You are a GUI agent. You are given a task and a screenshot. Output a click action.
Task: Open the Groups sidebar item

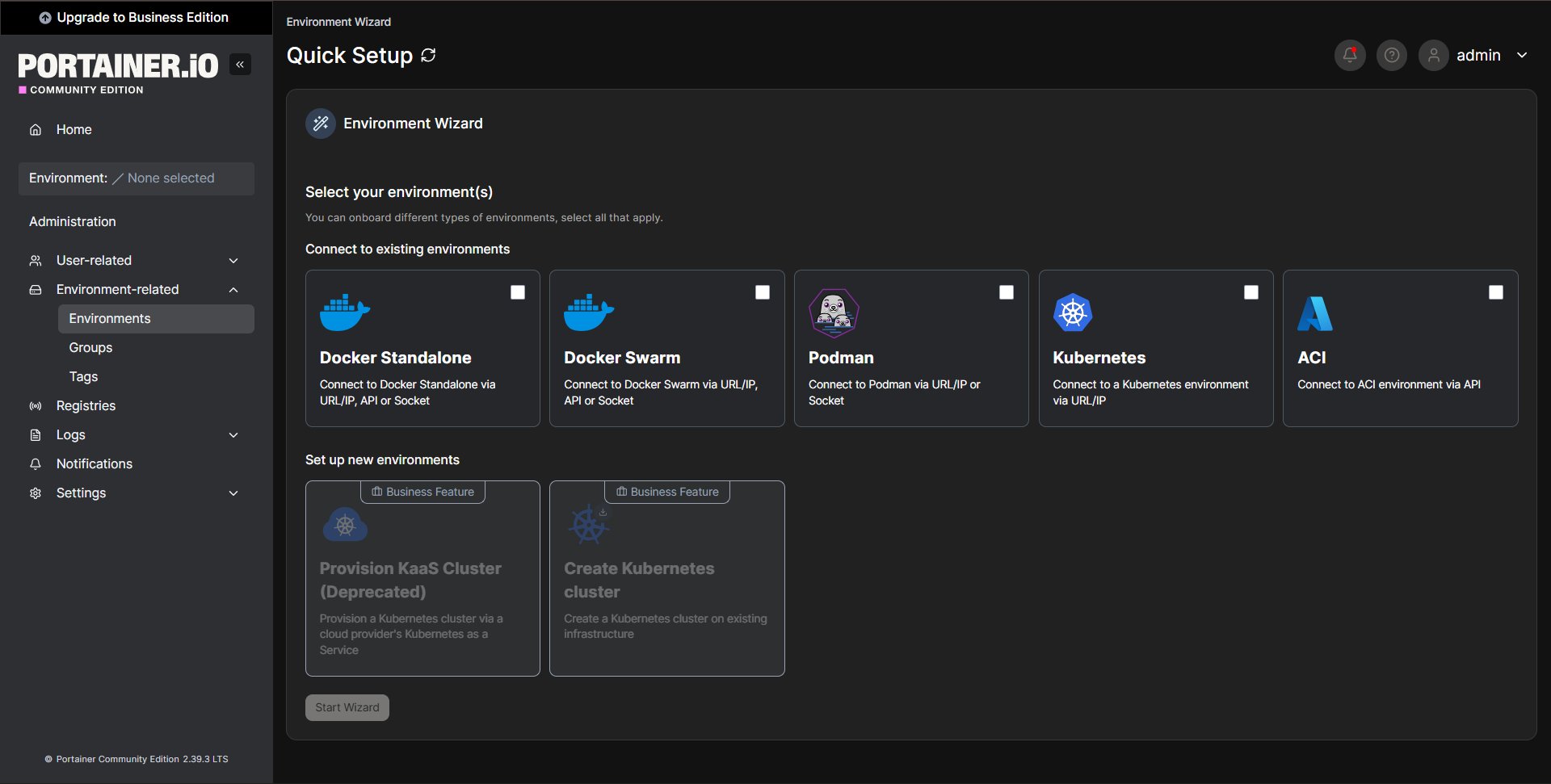point(156,348)
